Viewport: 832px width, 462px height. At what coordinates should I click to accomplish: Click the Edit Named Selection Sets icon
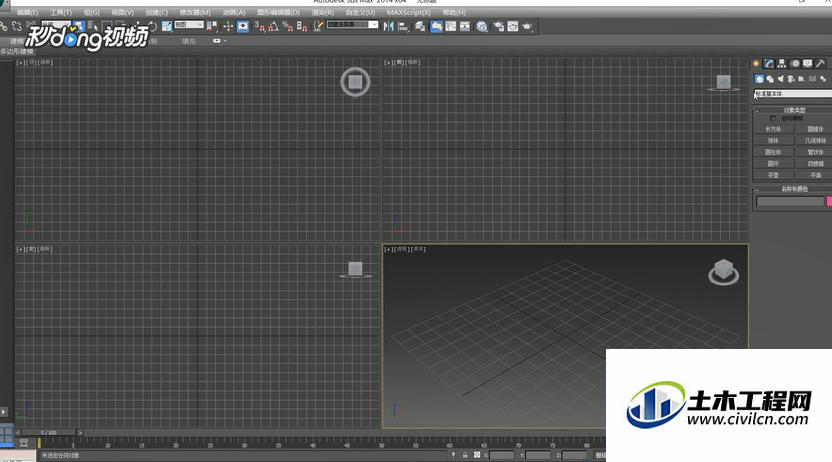click(318, 26)
